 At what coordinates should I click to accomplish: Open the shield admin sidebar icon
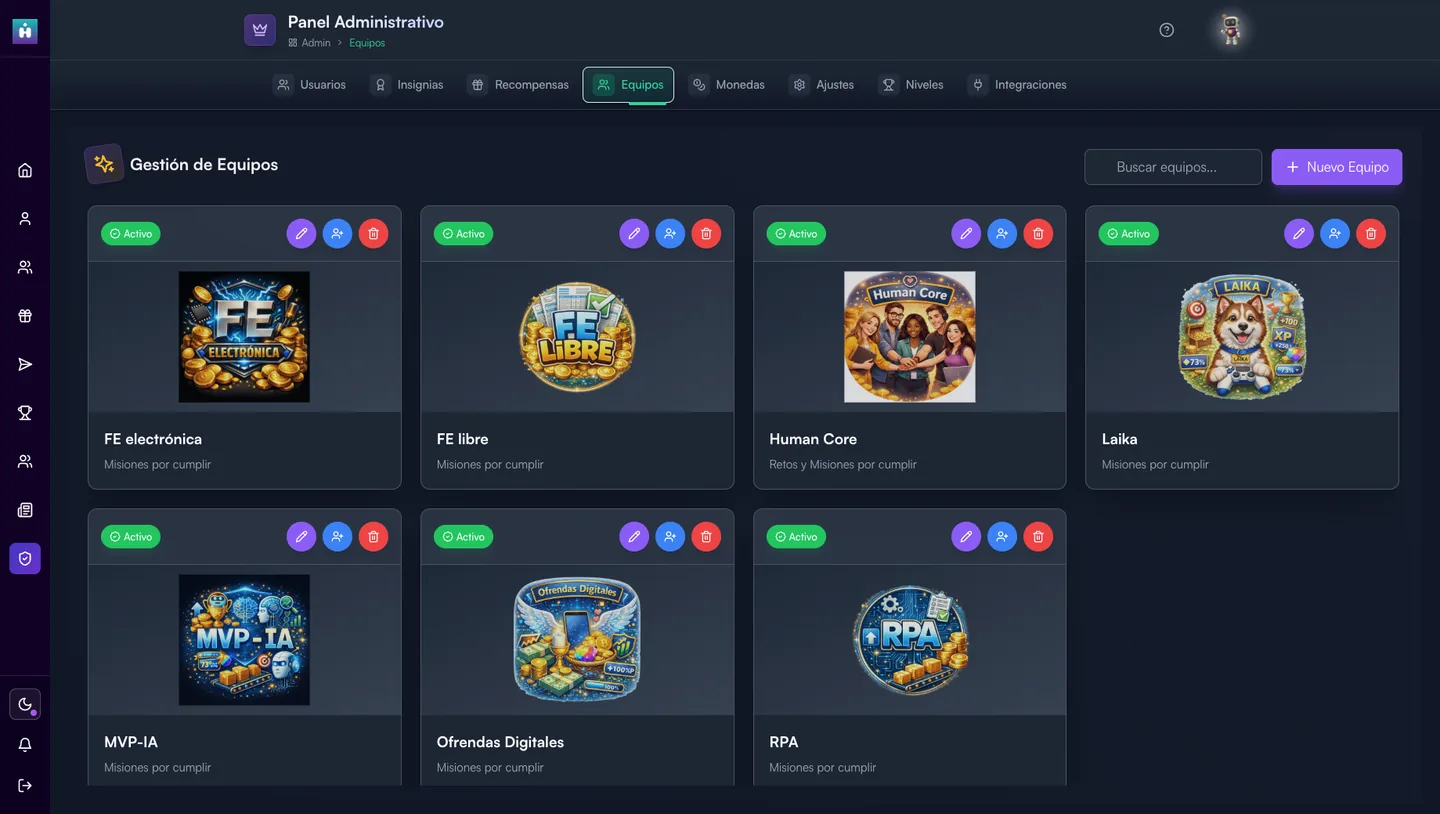[25, 559]
